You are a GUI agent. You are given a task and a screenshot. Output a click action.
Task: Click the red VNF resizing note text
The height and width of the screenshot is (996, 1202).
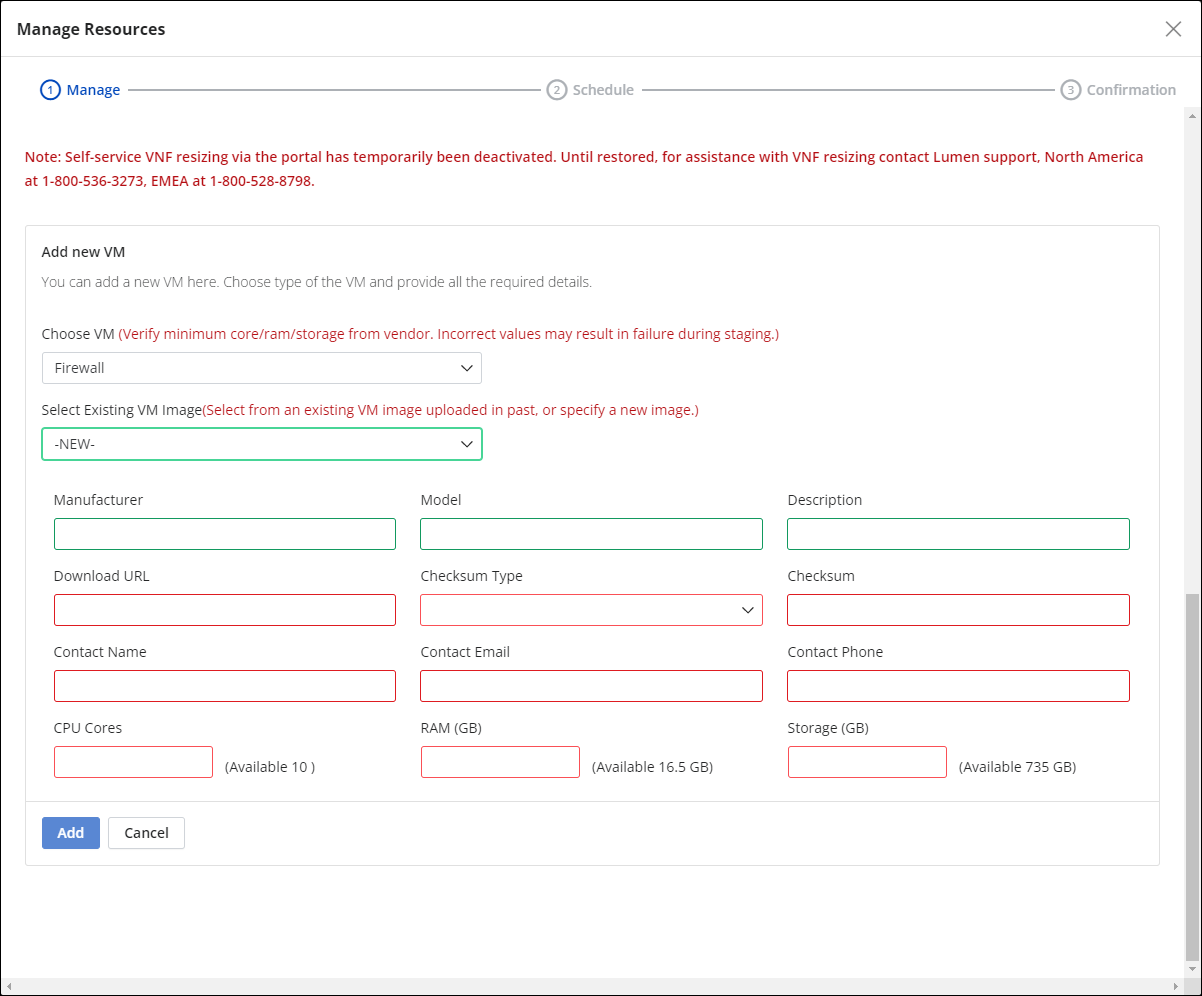pyautogui.click(x=584, y=170)
